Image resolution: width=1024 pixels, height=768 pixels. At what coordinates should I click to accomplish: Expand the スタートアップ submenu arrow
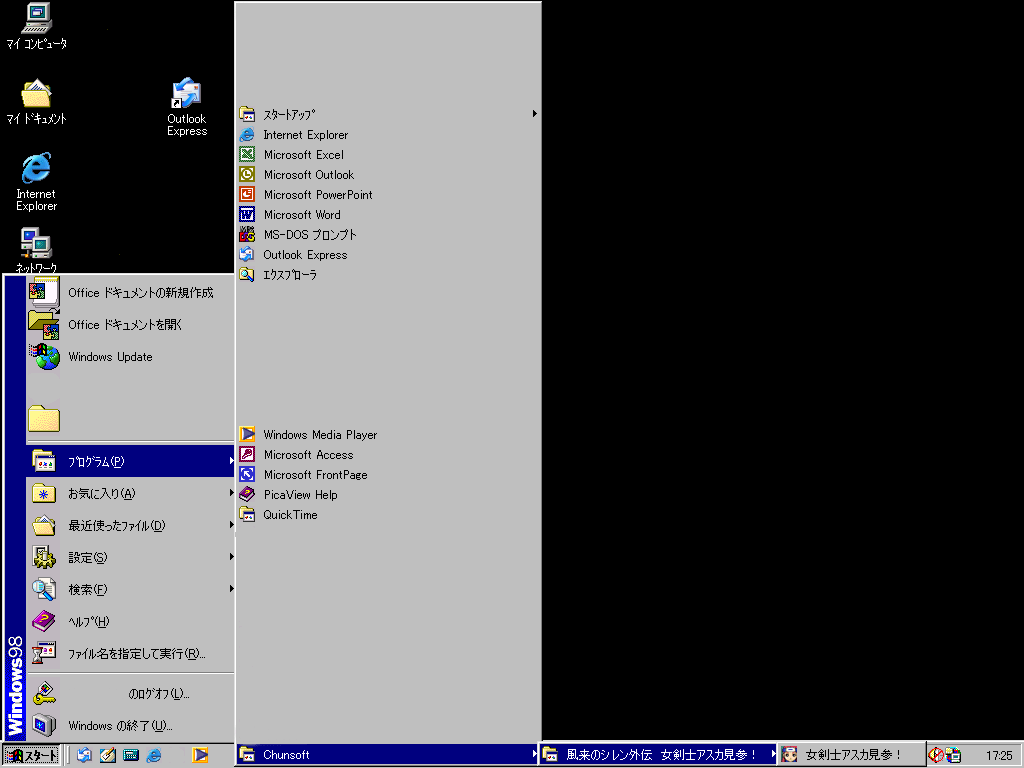coord(534,114)
